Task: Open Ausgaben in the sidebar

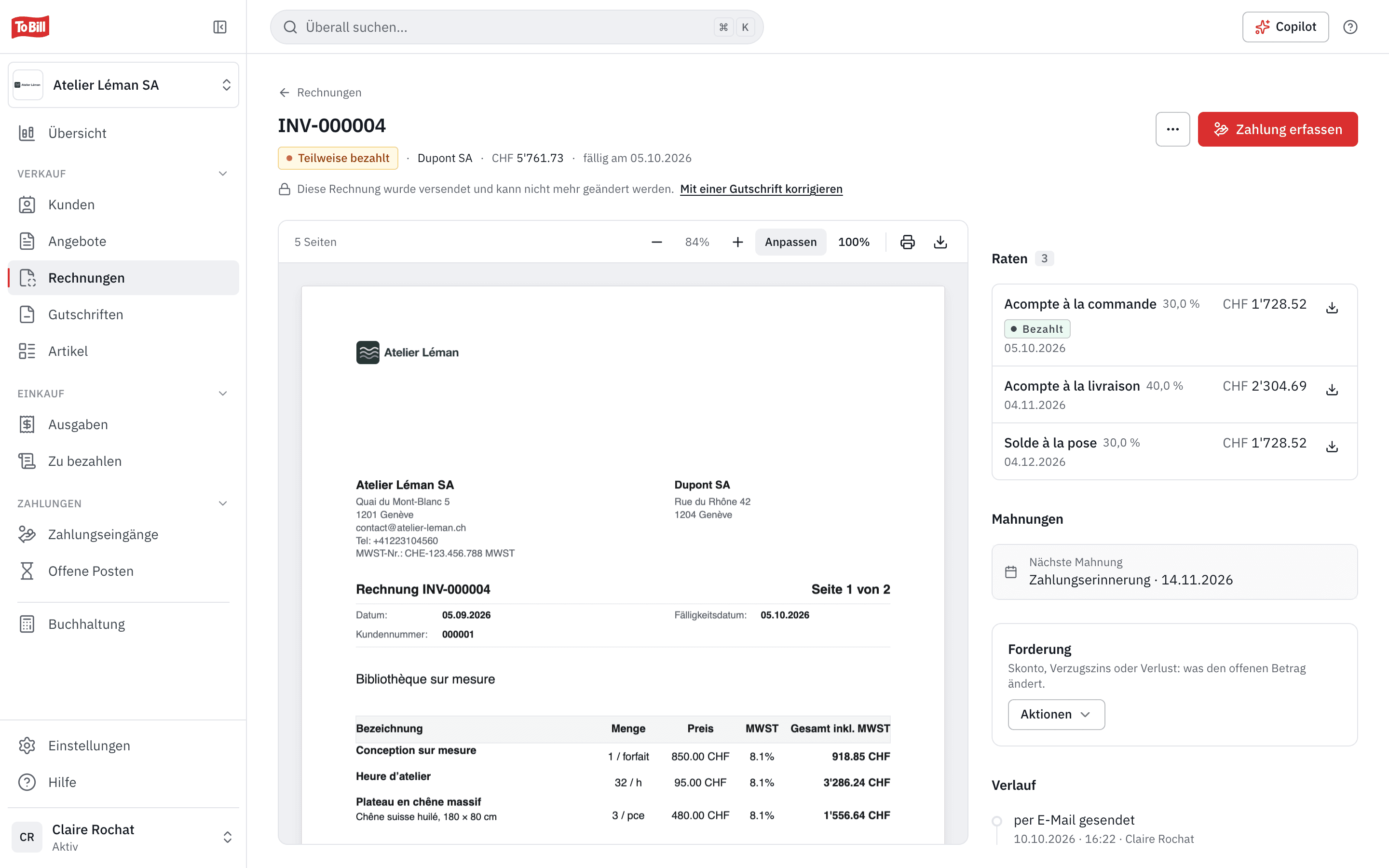Action: (x=123, y=424)
